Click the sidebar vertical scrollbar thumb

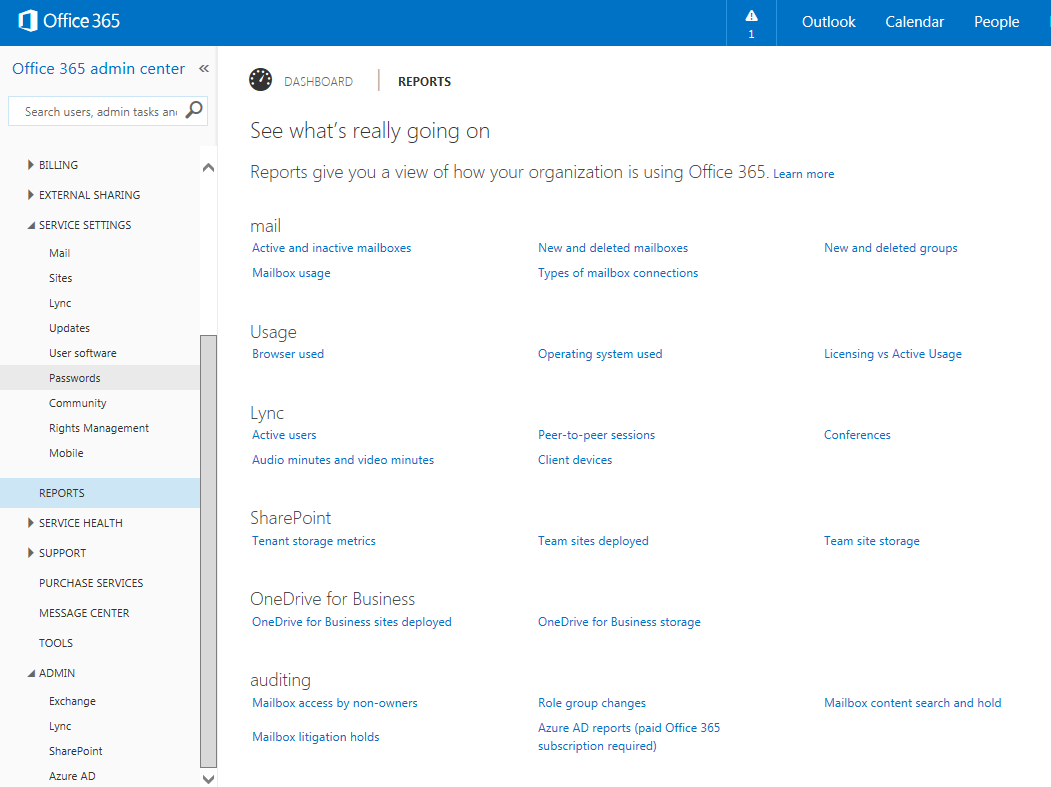click(208, 550)
